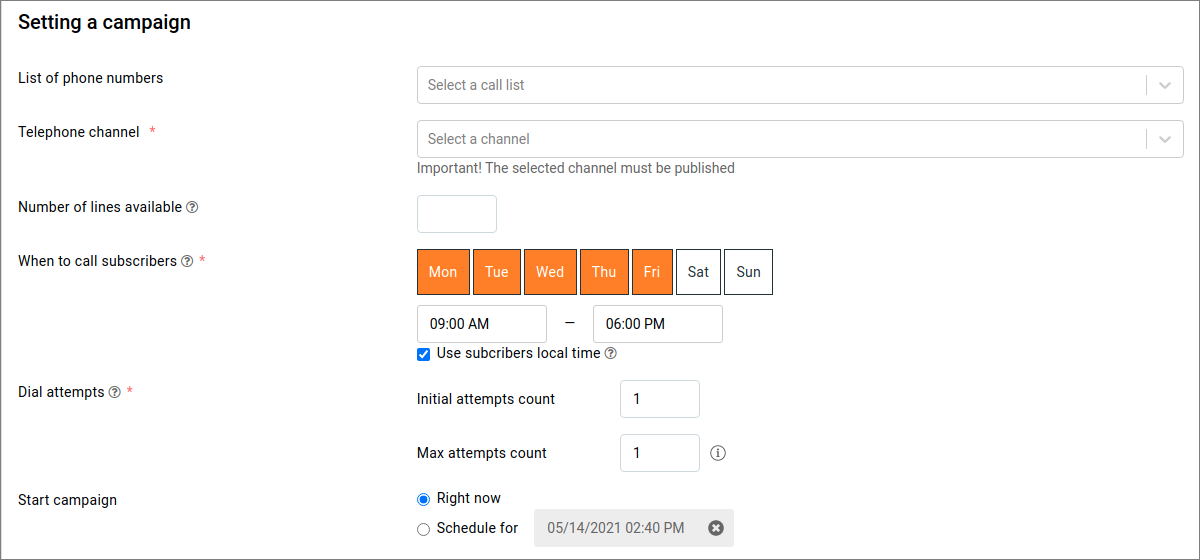Image resolution: width=1200 pixels, height=560 pixels.
Task: Click the 06:00 PM end time field
Action: click(x=657, y=324)
